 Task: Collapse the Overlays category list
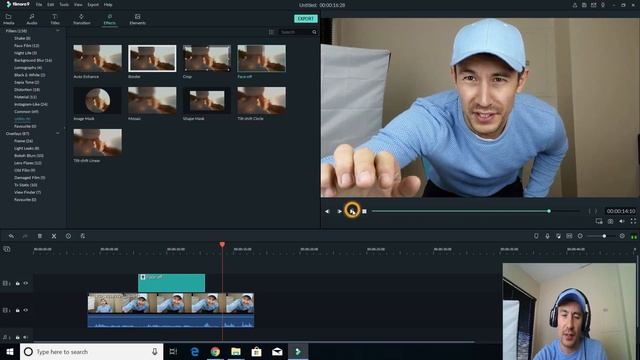click(58, 133)
